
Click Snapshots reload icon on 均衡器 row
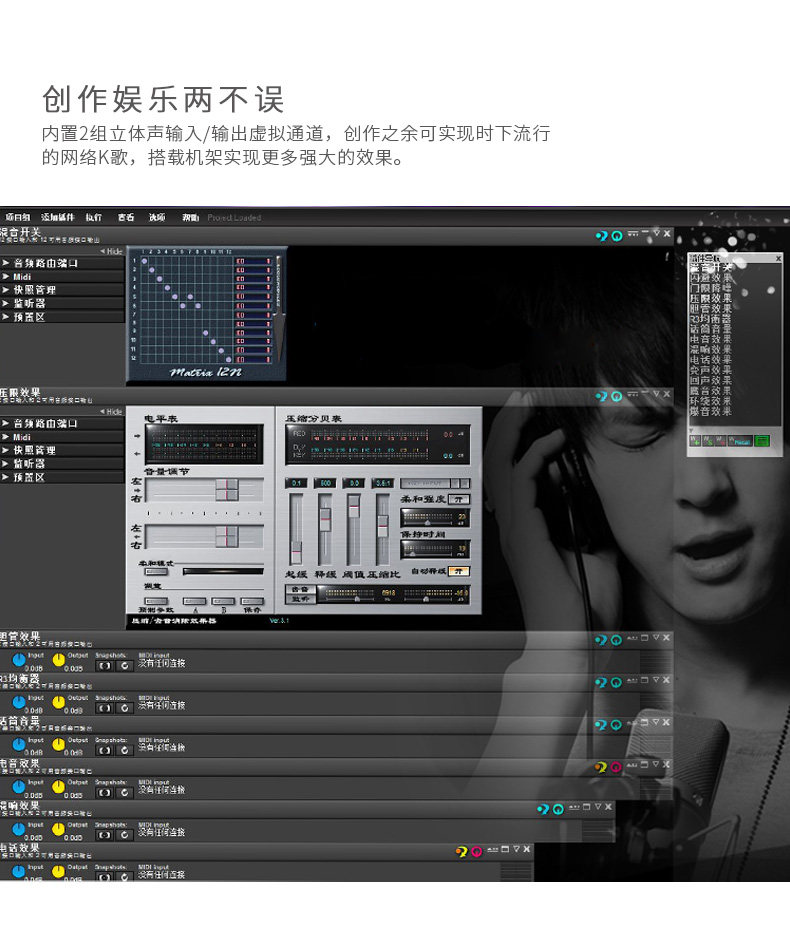pos(124,708)
